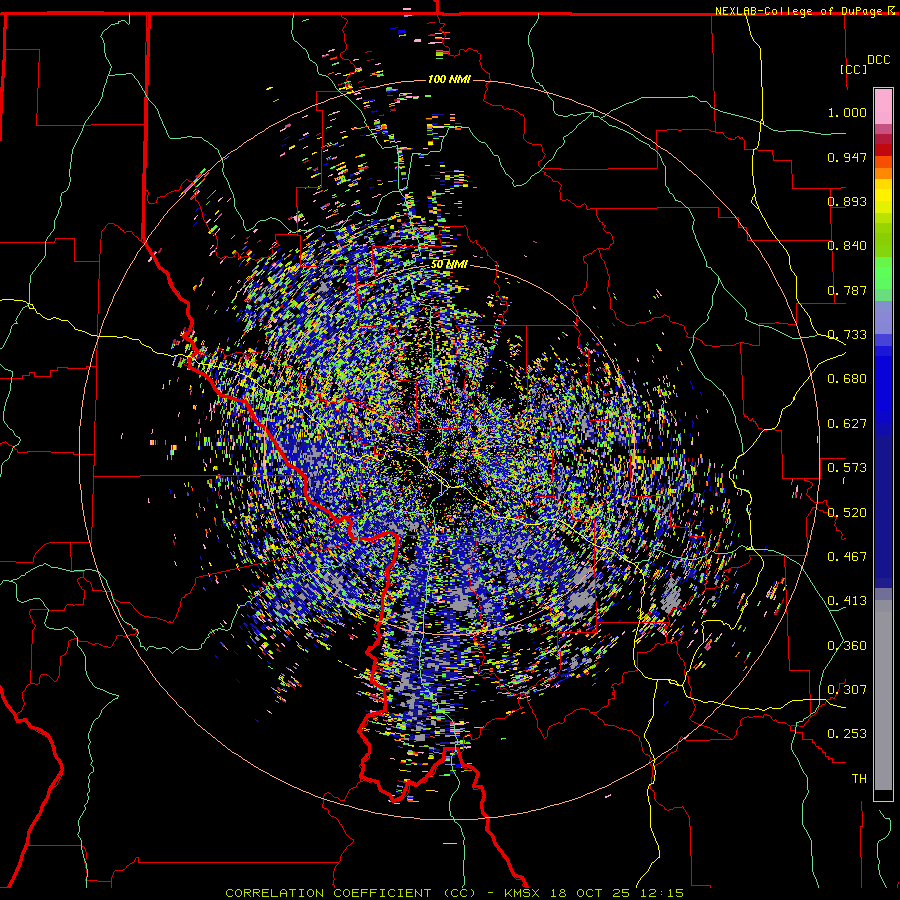Select the 0.307 legend value
This screenshot has height=900, width=900.
pyautogui.click(x=847, y=690)
